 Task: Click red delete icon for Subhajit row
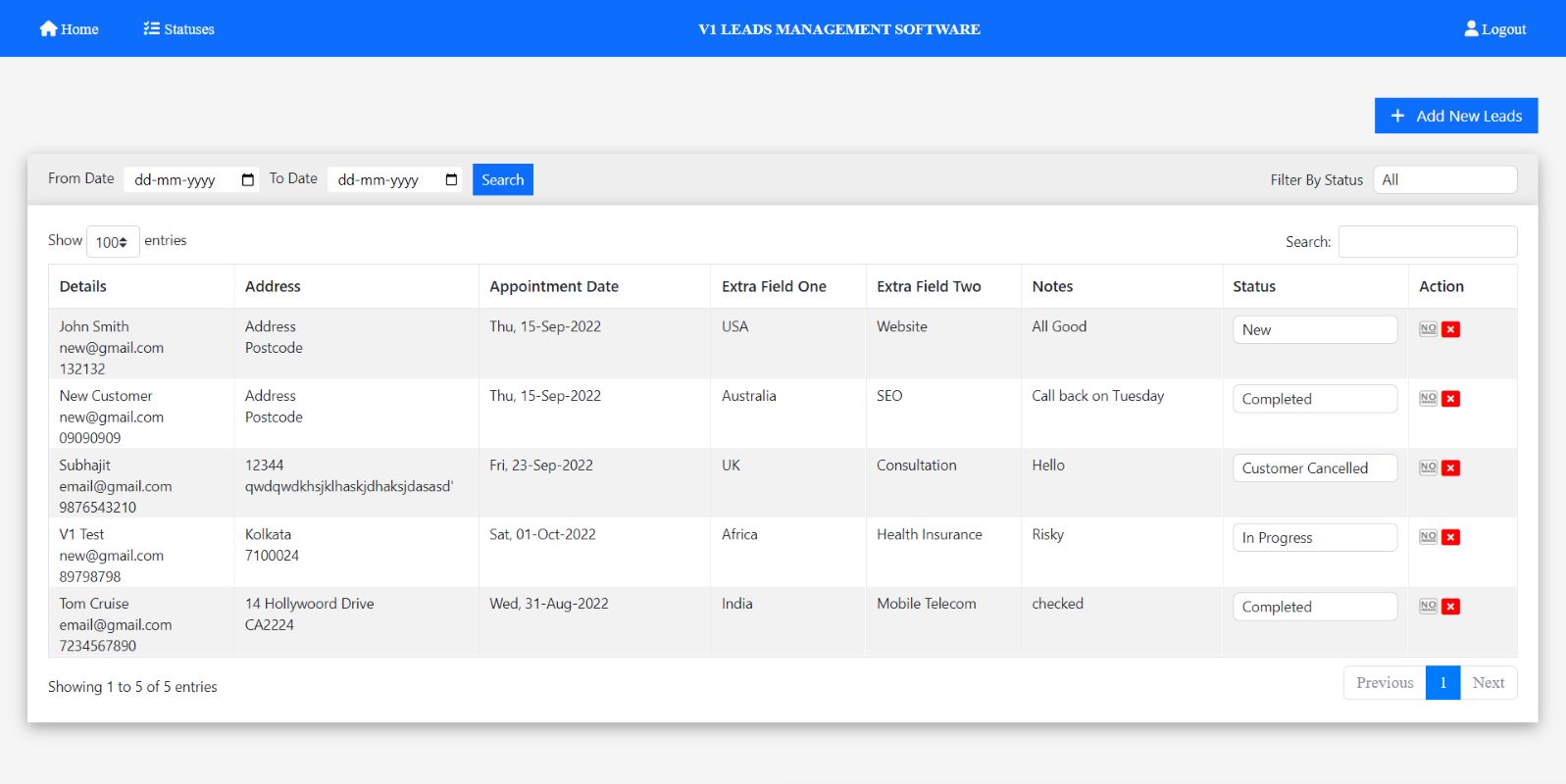pos(1451,468)
